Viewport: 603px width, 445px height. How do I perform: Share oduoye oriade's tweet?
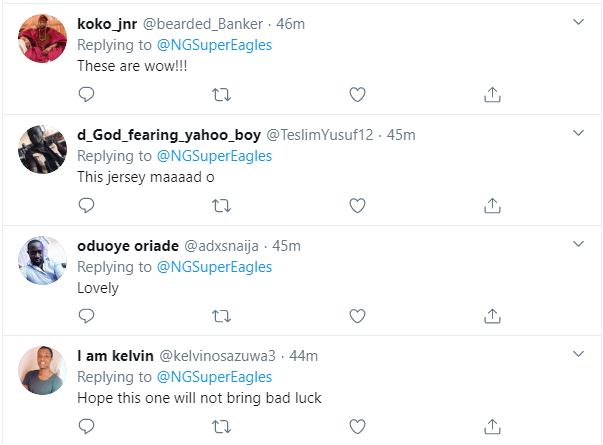click(492, 316)
